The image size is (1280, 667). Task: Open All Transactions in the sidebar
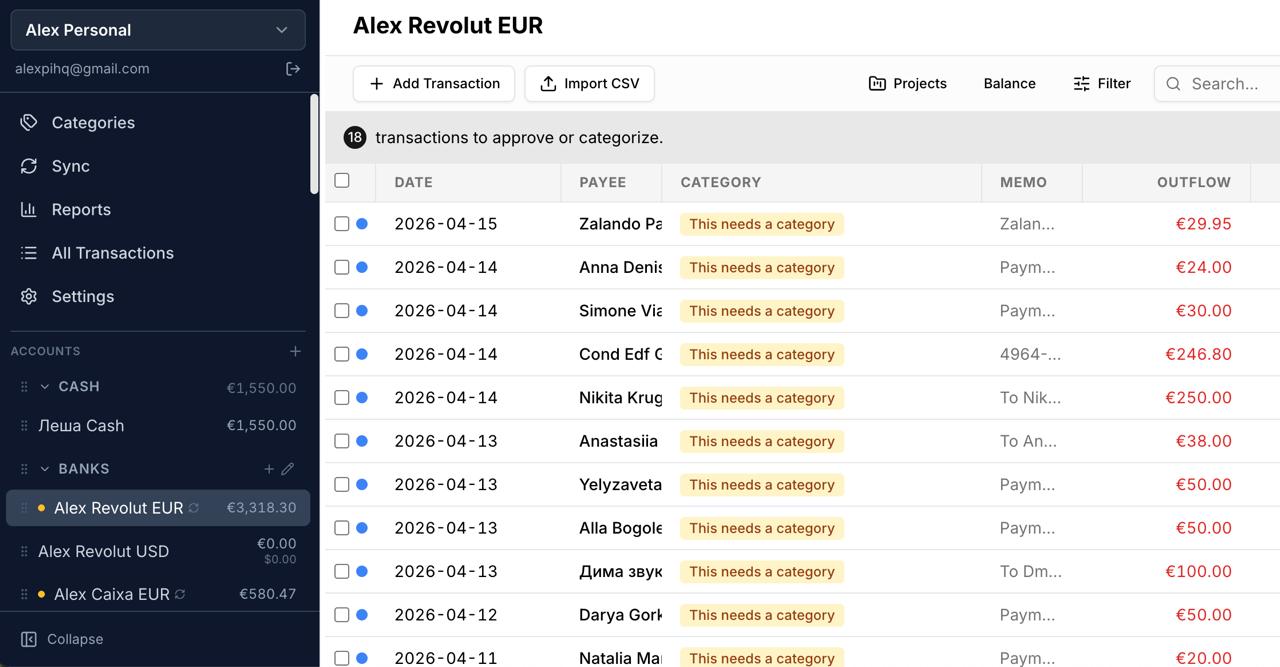pyautogui.click(x=112, y=253)
